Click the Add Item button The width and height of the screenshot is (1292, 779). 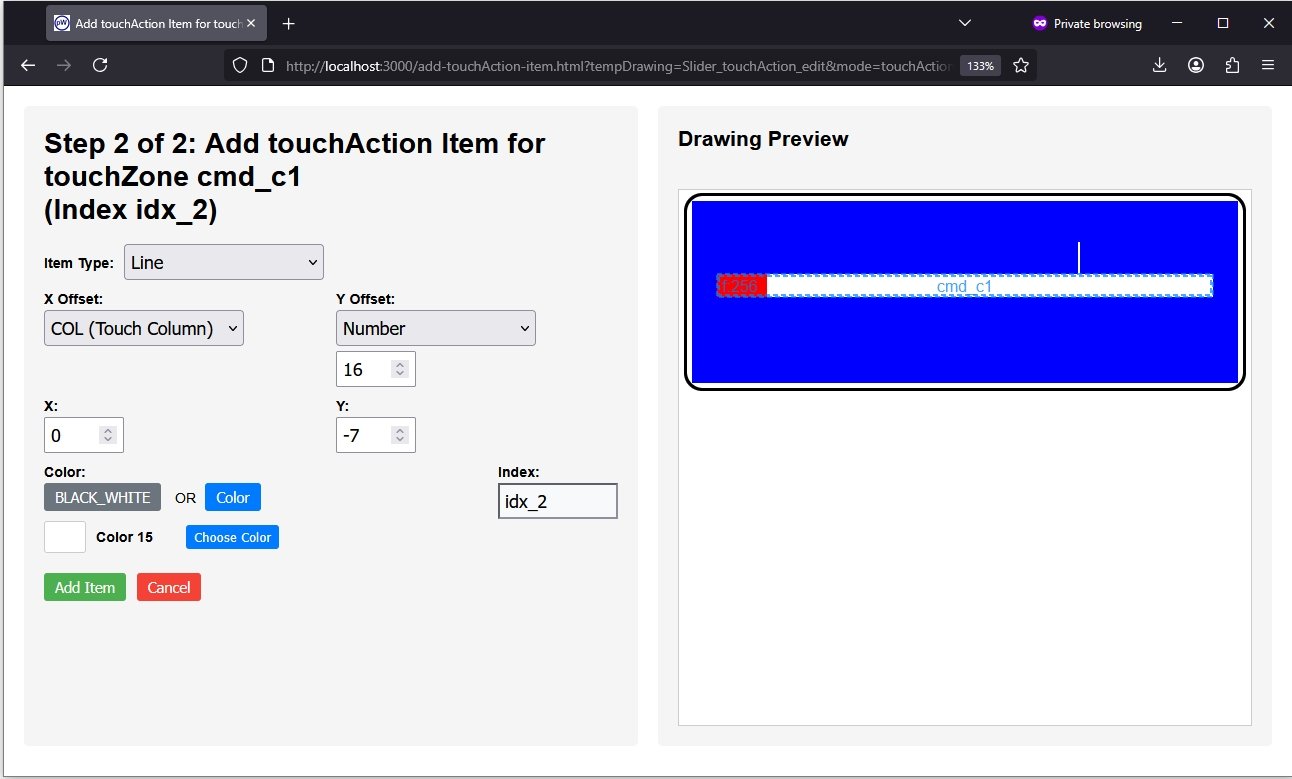(85, 587)
